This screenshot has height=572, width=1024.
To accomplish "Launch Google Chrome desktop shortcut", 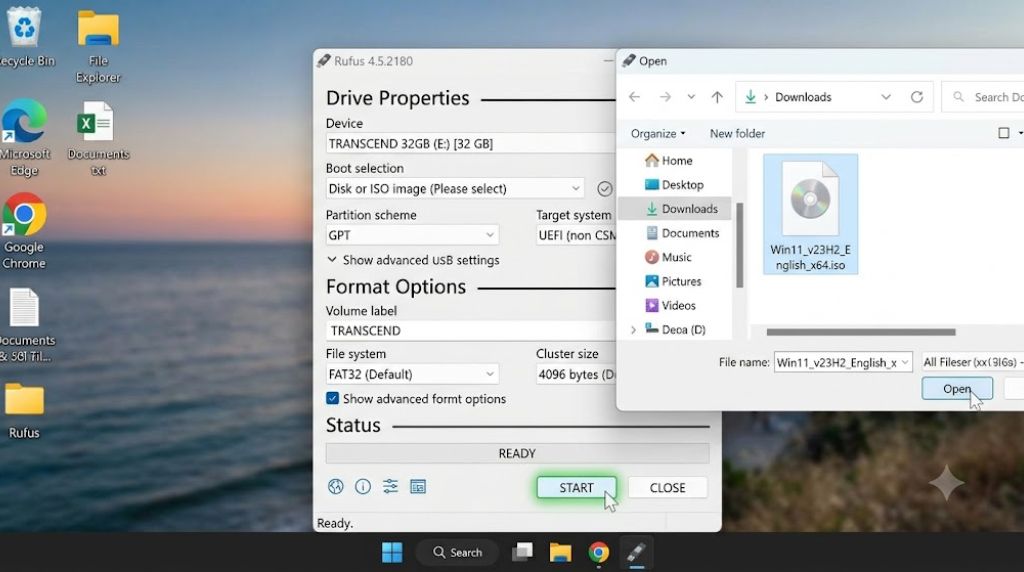I will pyautogui.click(x=25, y=232).
